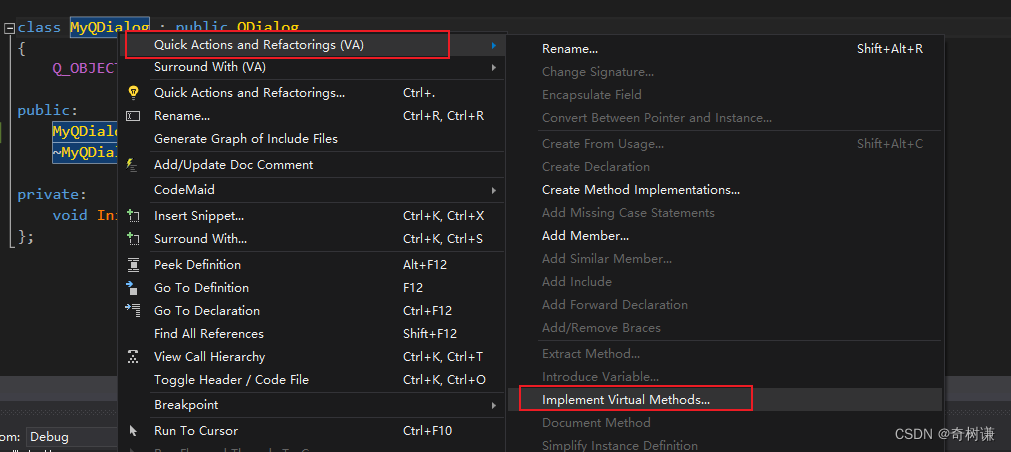Click the Run To Cursor arrow icon
The width and height of the screenshot is (1011, 452).
pyautogui.click(x=133, y=431)
